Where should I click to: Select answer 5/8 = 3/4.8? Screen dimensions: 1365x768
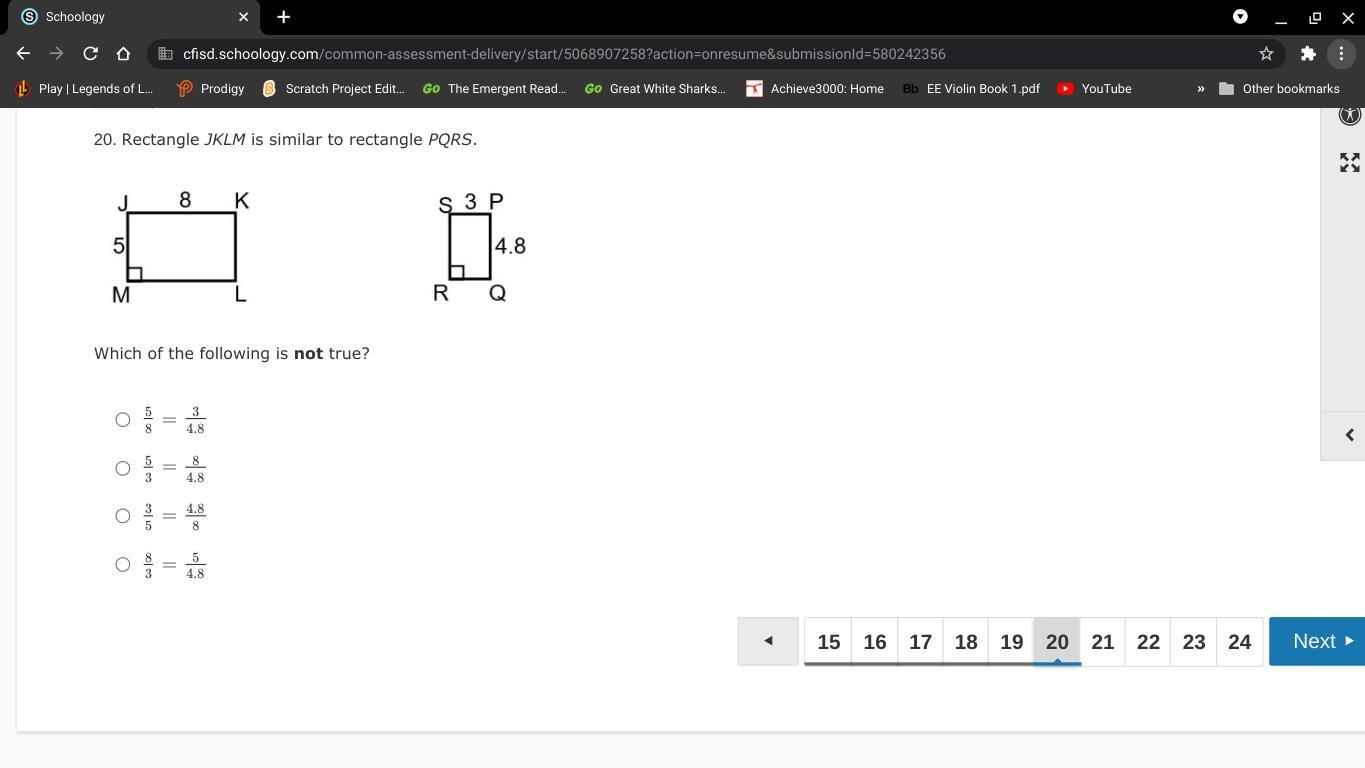coord(123,420)
